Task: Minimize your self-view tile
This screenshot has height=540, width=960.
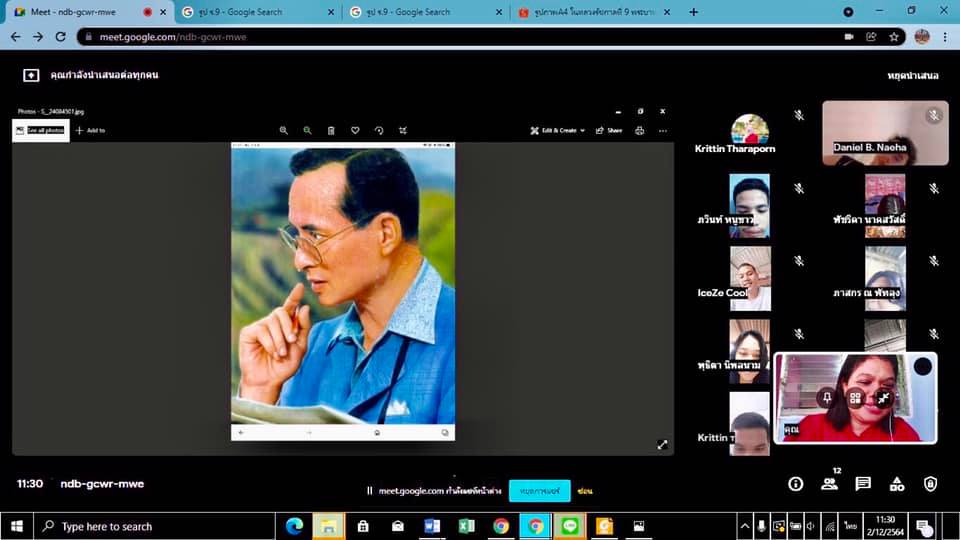Action: pos(884,398)
